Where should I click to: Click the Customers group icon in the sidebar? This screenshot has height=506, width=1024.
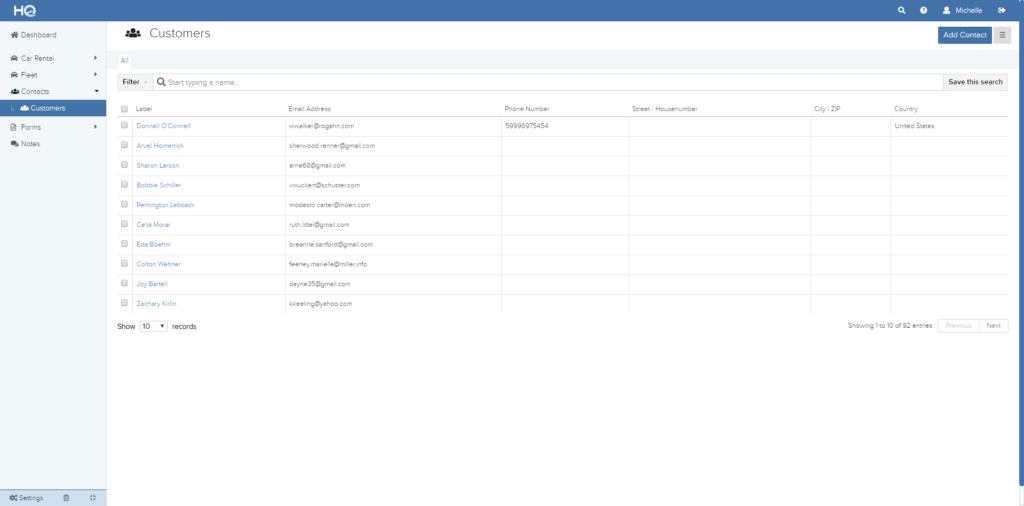[24, 108]
